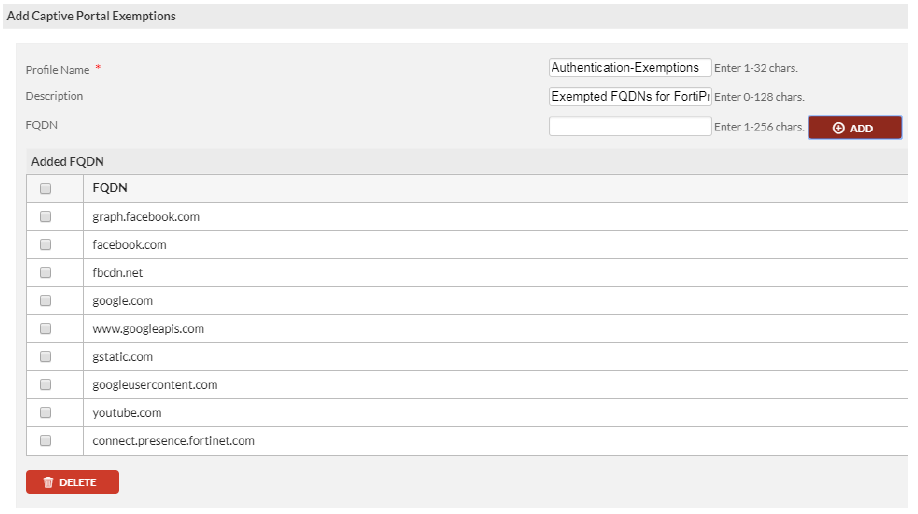The height and width of the screenshot is (514, 918).
Task: Tick the fbcdn.net checkbox
Action: [x=45, y=272]
